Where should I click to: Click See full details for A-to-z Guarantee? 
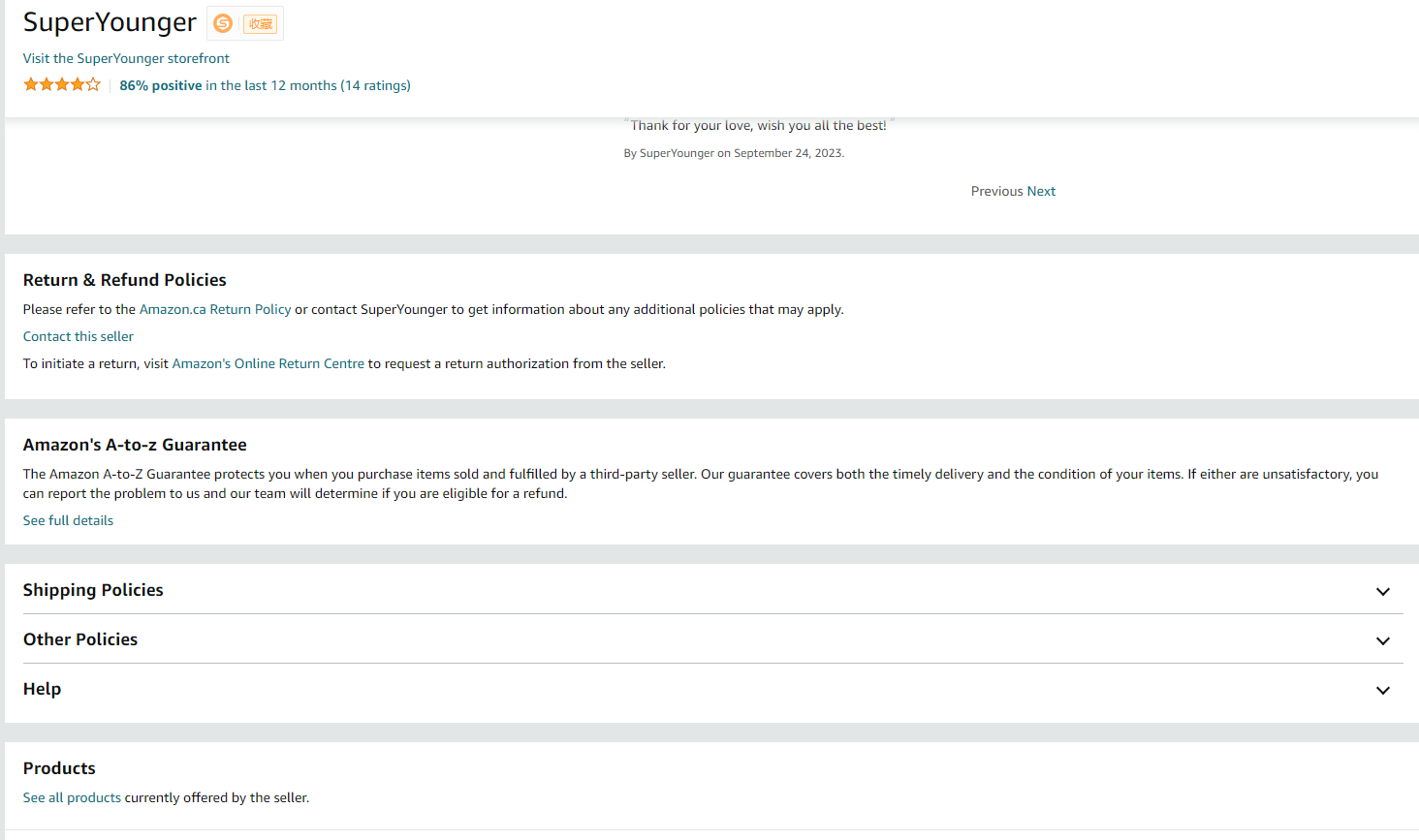click(x=68, y=520)
